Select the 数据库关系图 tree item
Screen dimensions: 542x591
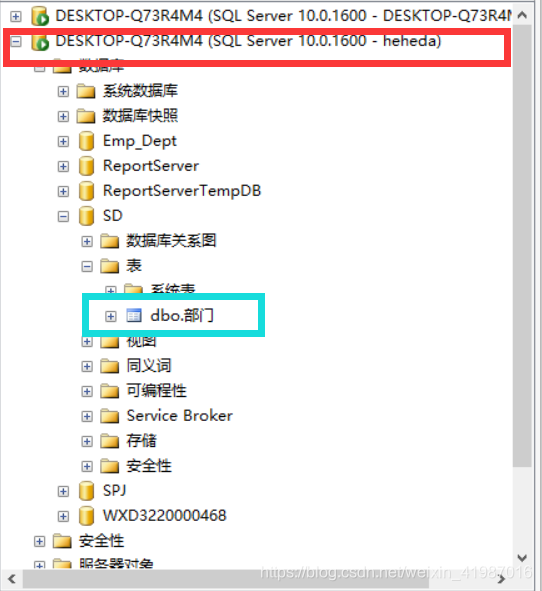[171, 241]
